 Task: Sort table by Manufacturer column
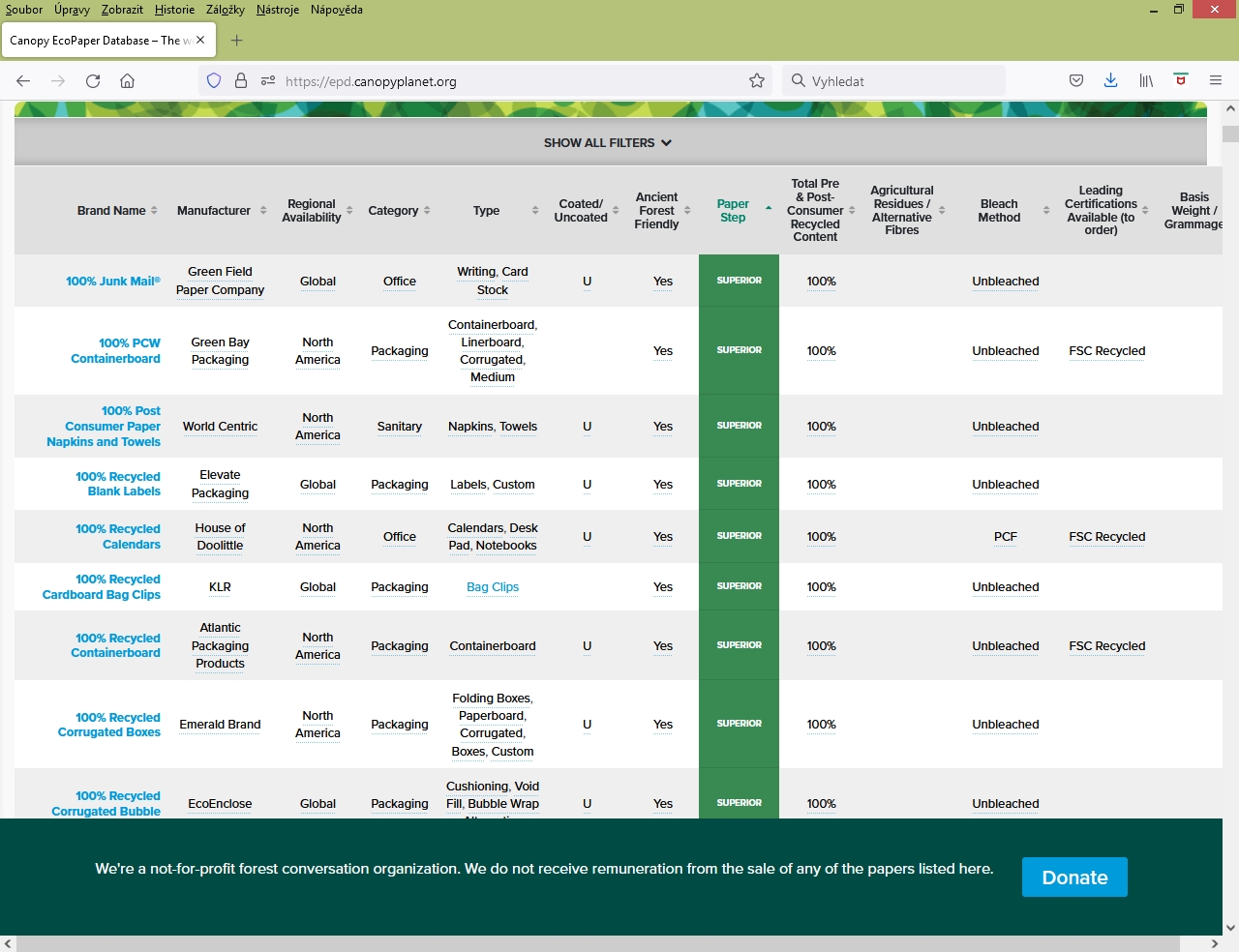pyautogui.click(x=221, y=211)
